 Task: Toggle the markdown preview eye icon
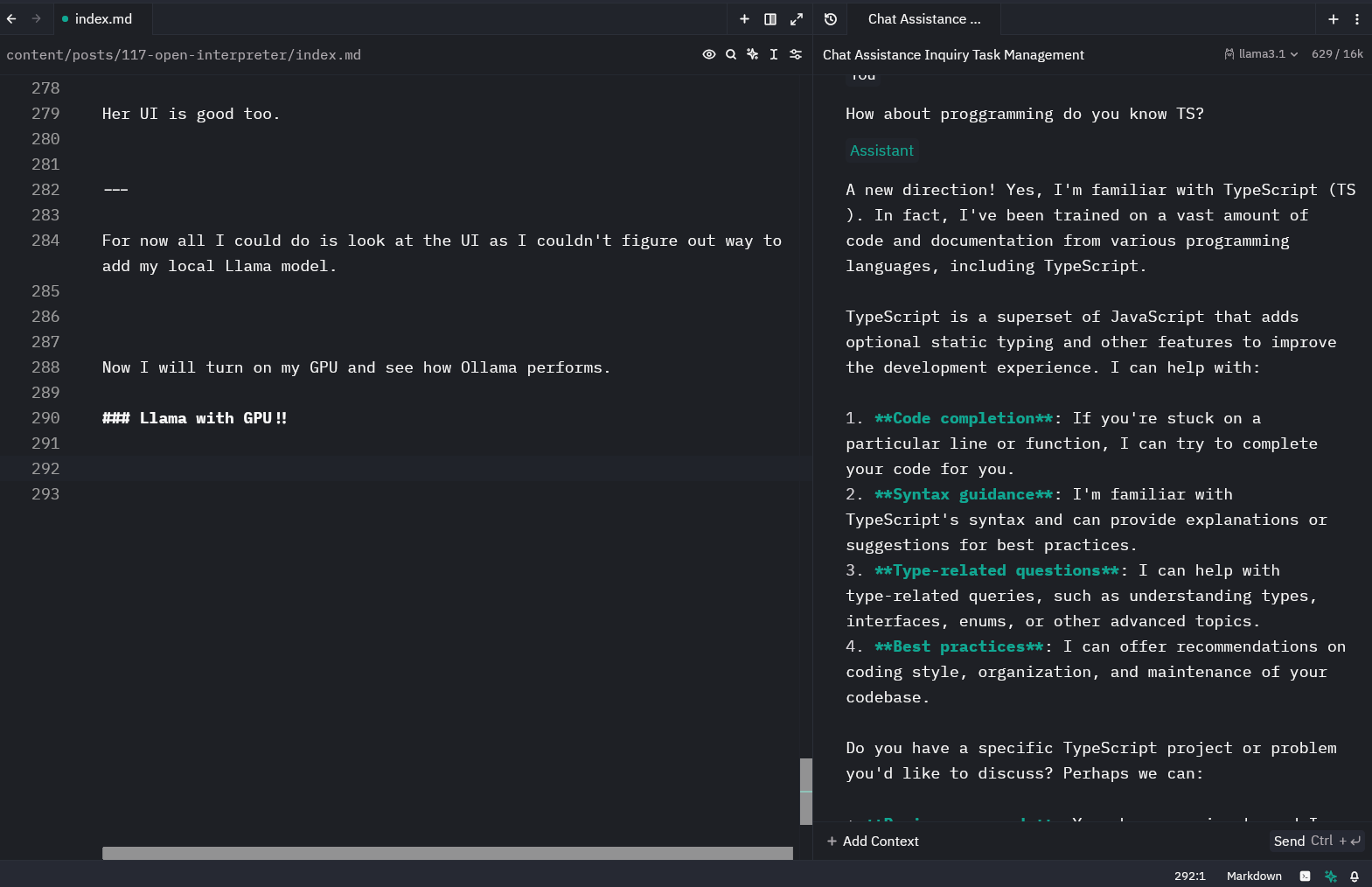709,54
